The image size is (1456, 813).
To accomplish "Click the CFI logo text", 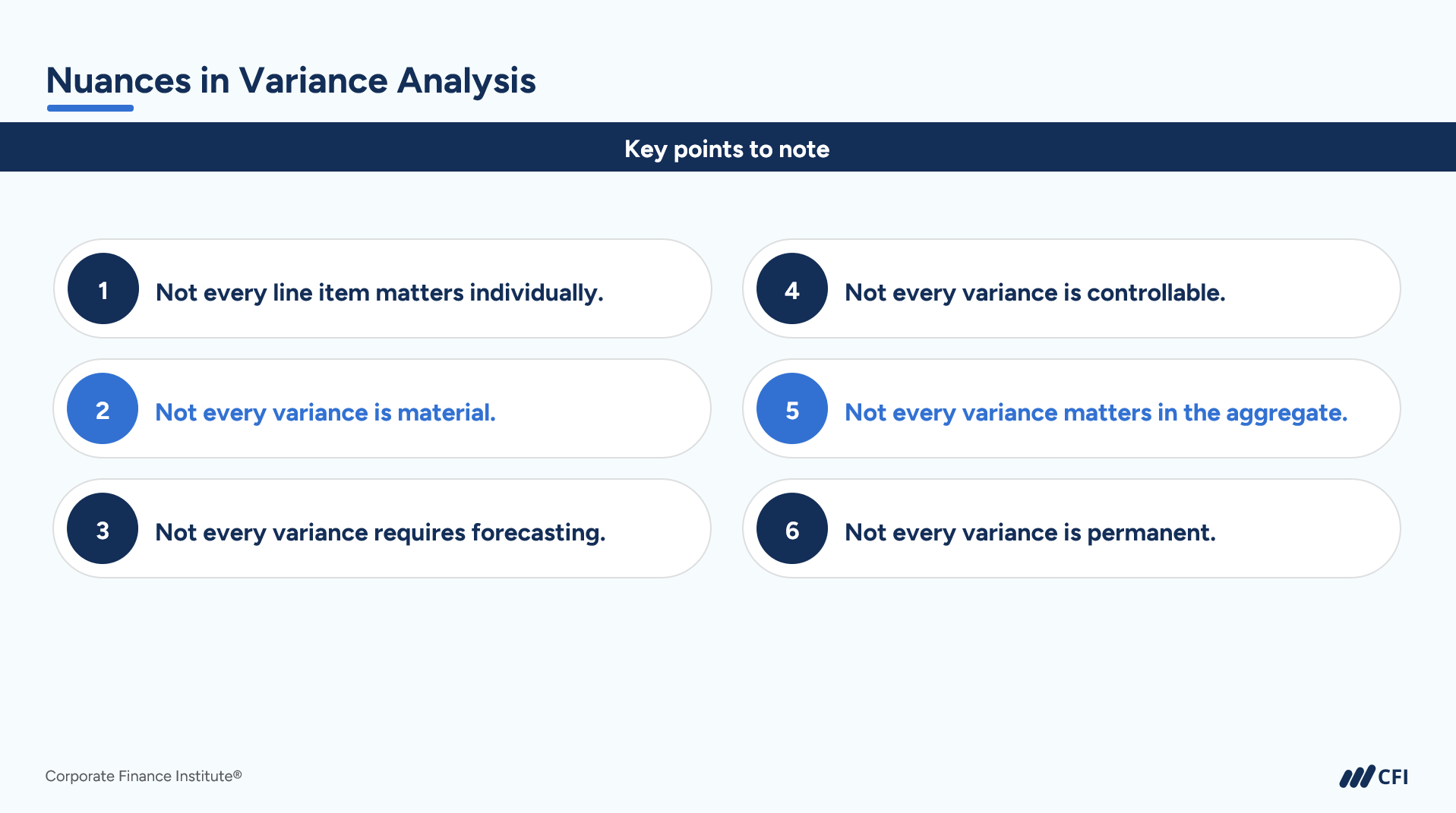I will tap(1393, 777).
